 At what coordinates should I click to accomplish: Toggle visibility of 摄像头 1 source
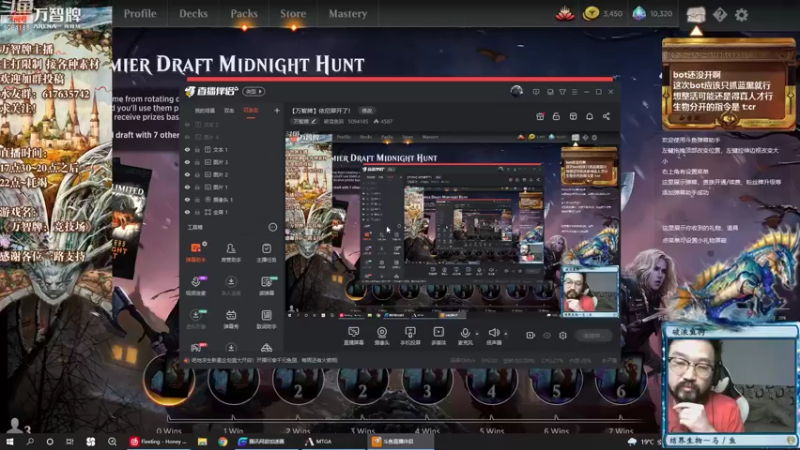(187, 199)
